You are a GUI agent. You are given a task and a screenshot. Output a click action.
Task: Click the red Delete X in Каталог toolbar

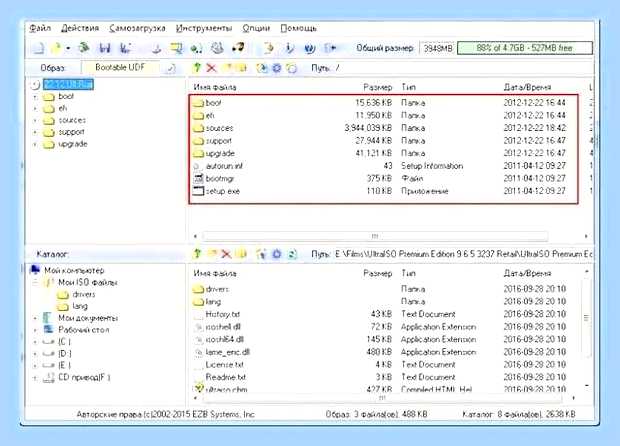[x=226, y=254]
